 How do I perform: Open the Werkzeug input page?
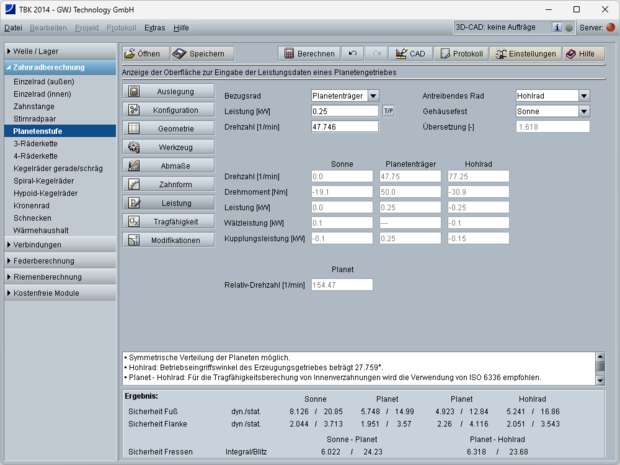pyautogui.click(x=168, y=146)
